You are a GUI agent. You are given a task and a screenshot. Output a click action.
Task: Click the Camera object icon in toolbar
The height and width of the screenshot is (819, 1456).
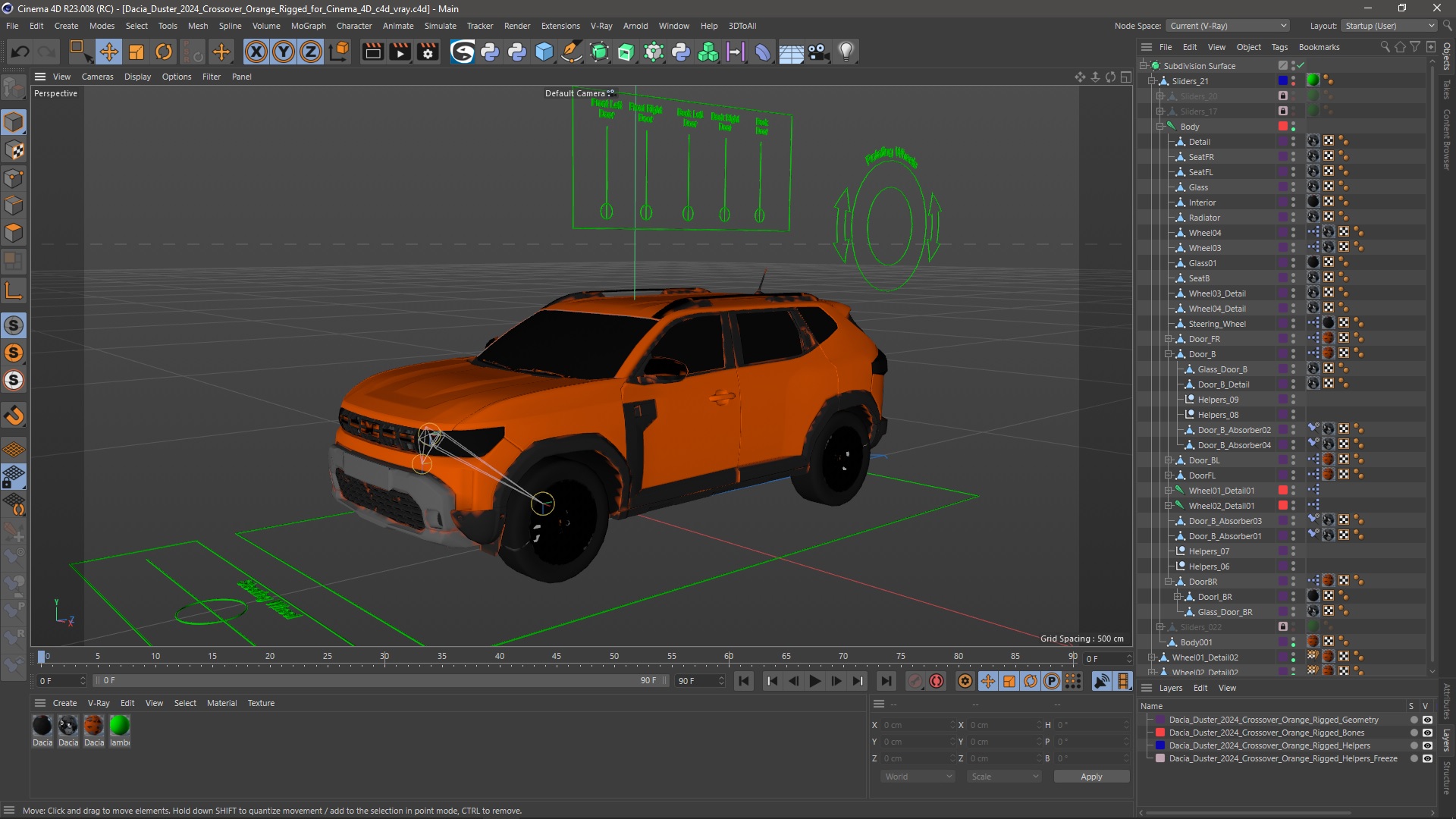point(819,52)
